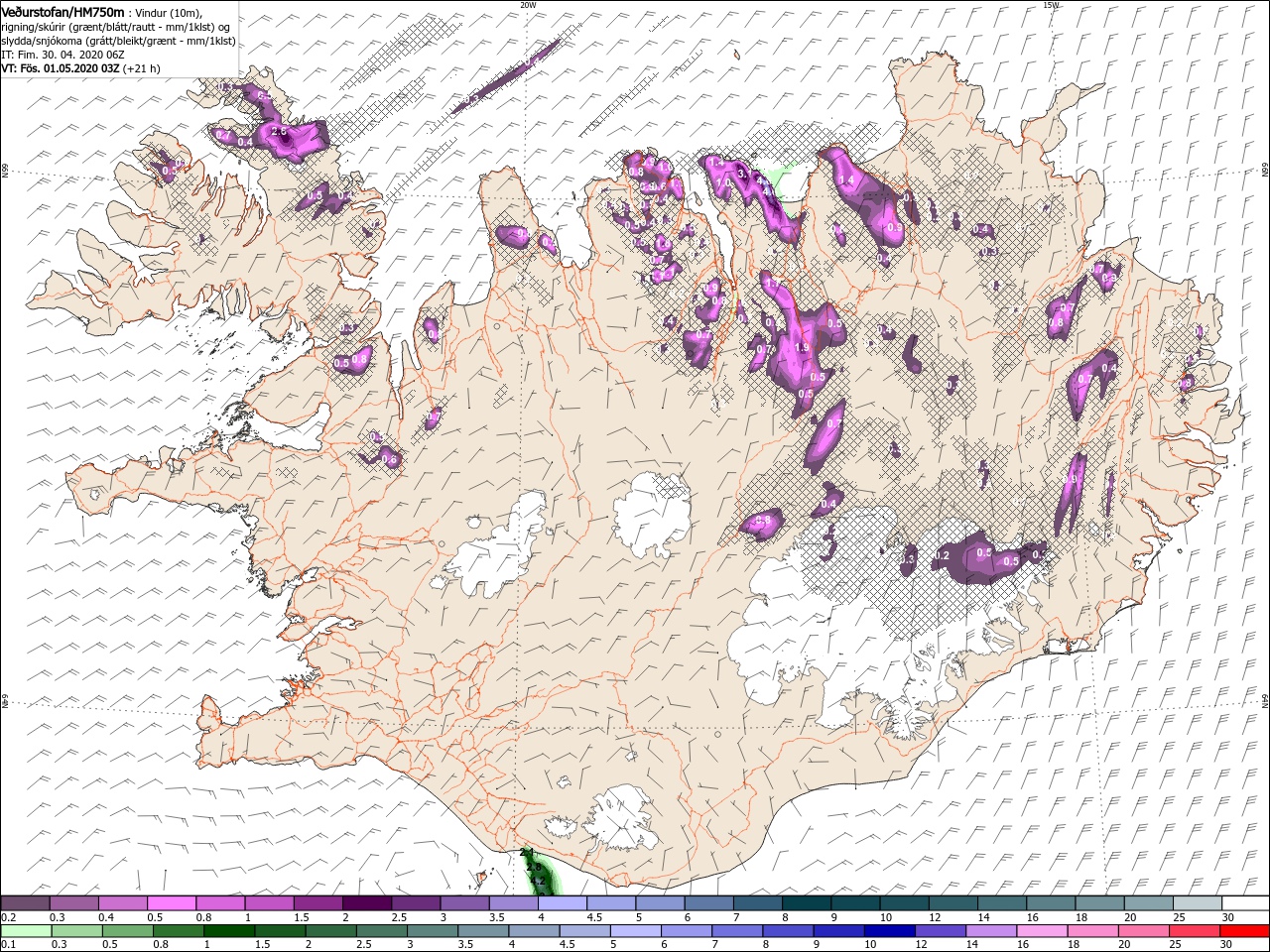
Task: Click the 2.6 snowfall value in Westfjords
Action: [x=279, y=132]
